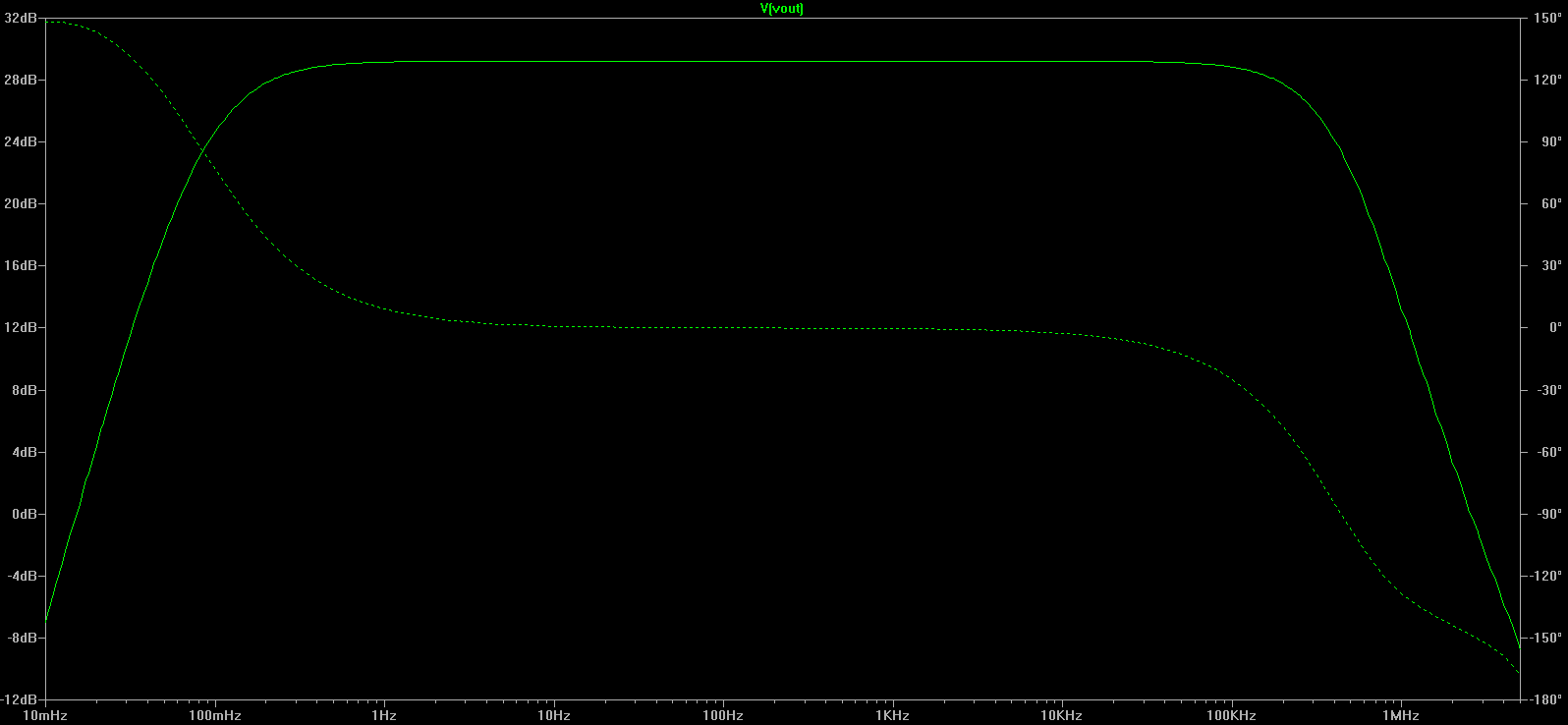Click the 100KHz frequency axis label
This screenshot has height=725, width=1568.
tap(1231, 715)
